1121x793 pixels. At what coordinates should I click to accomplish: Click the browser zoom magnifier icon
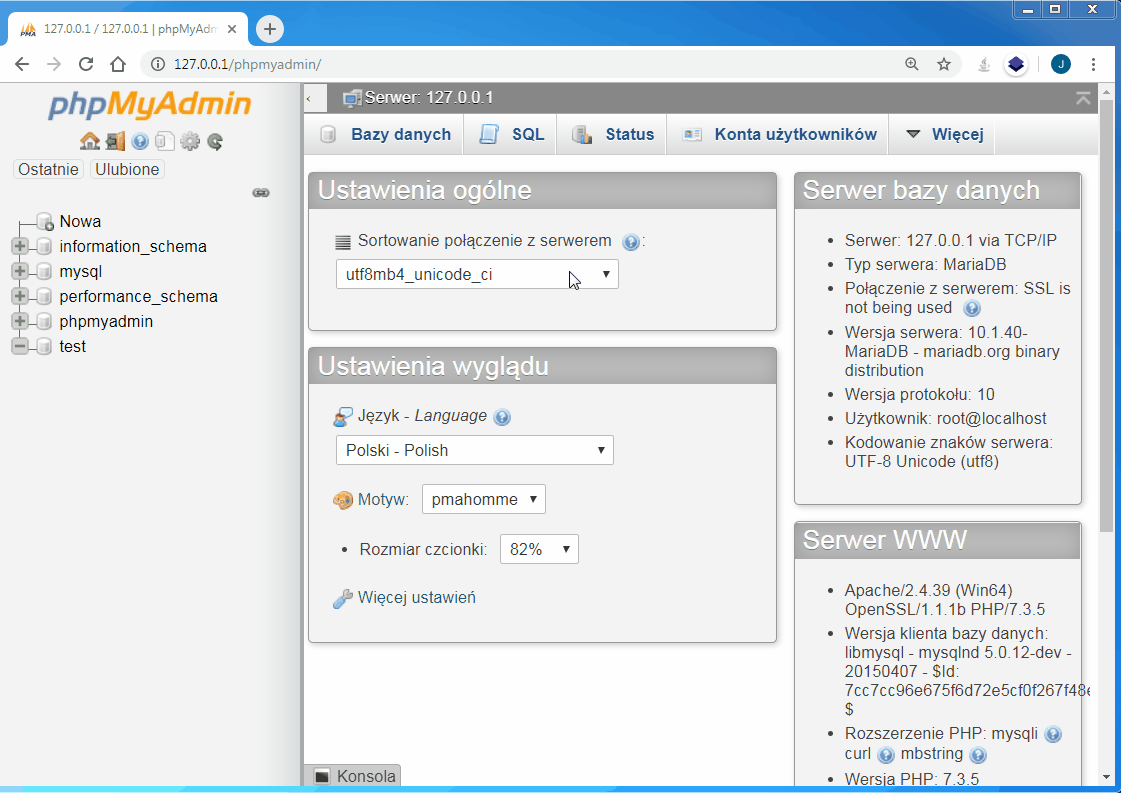[x=912, y=64]
